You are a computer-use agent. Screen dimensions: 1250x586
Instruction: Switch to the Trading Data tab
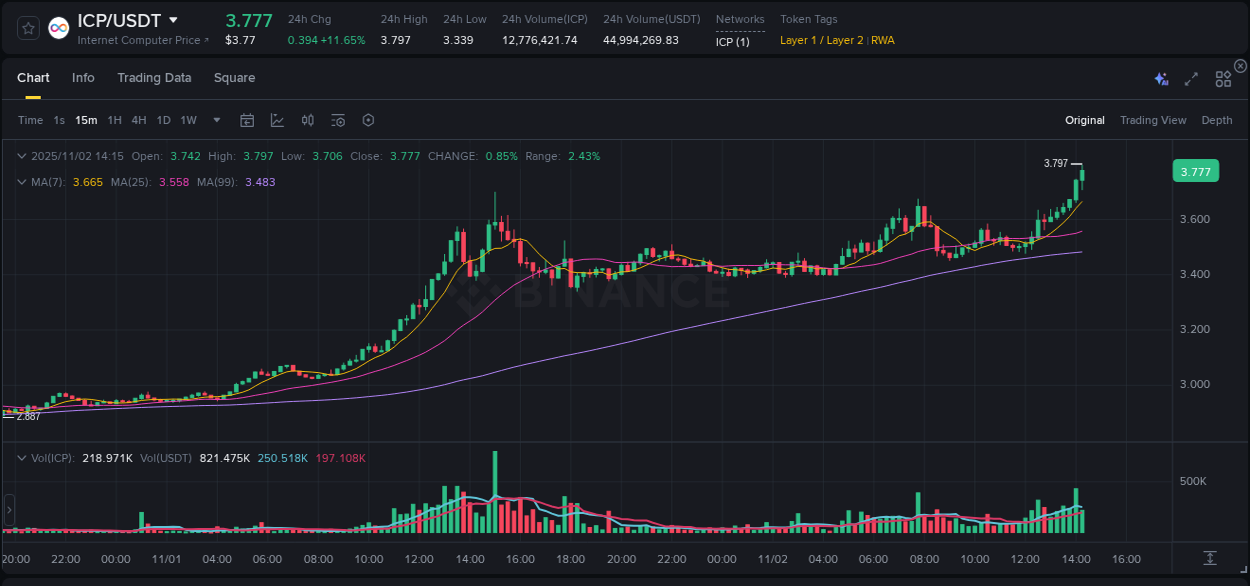tap(154, 78)
